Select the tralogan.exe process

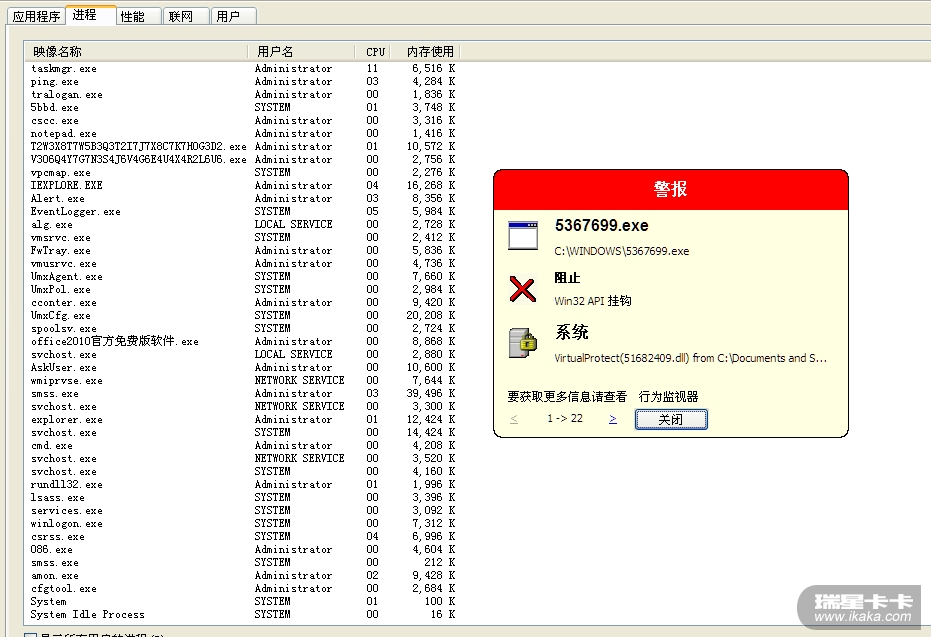click(x=242, y=94)
